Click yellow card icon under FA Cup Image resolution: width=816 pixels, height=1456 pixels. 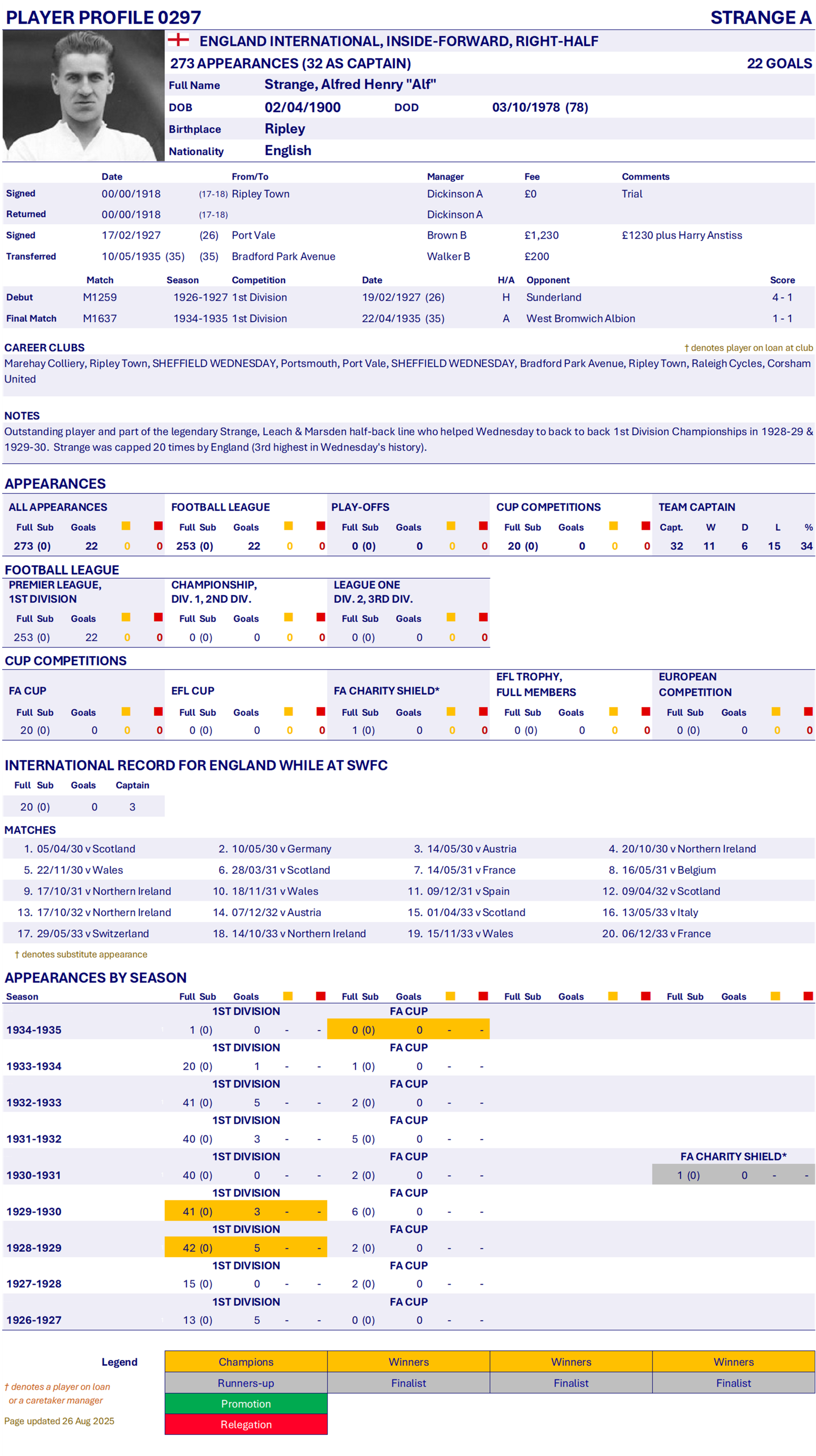[x=126, y=711]
